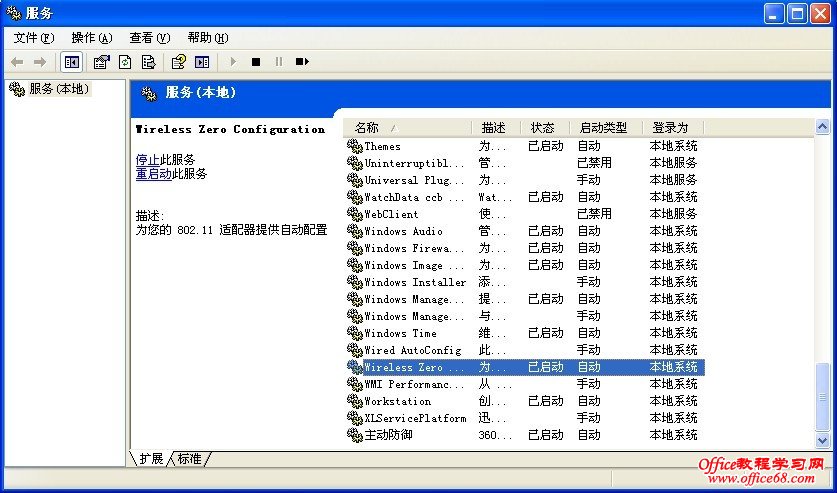Viewport: 837px width, 493px height.
Task: Click the Back arrow toolbar icon
Action: [x=17, y=62]
